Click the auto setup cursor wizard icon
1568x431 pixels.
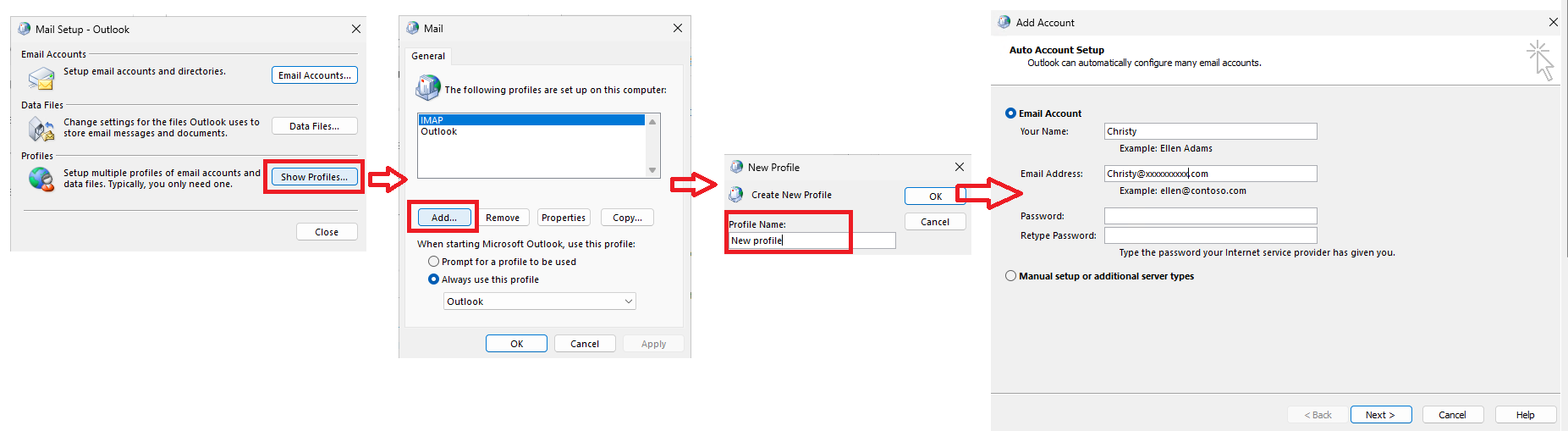click(1540, 60)
